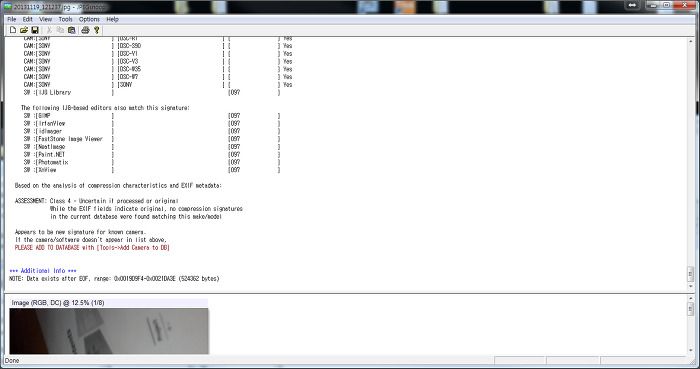The image size is (700, 369).
Task: Click the New document toolbar icon
Action: click(x=13, y=30)
